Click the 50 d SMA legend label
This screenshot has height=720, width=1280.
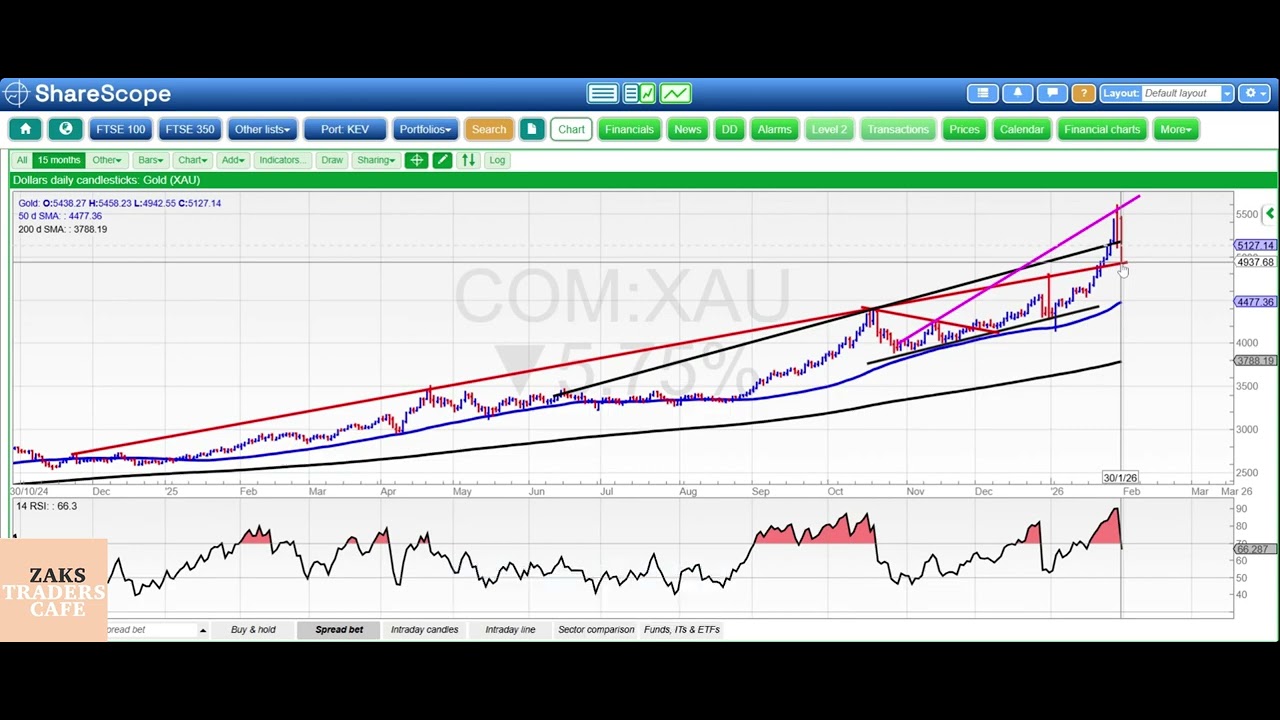pyautogui.click(x=60, y=216)
